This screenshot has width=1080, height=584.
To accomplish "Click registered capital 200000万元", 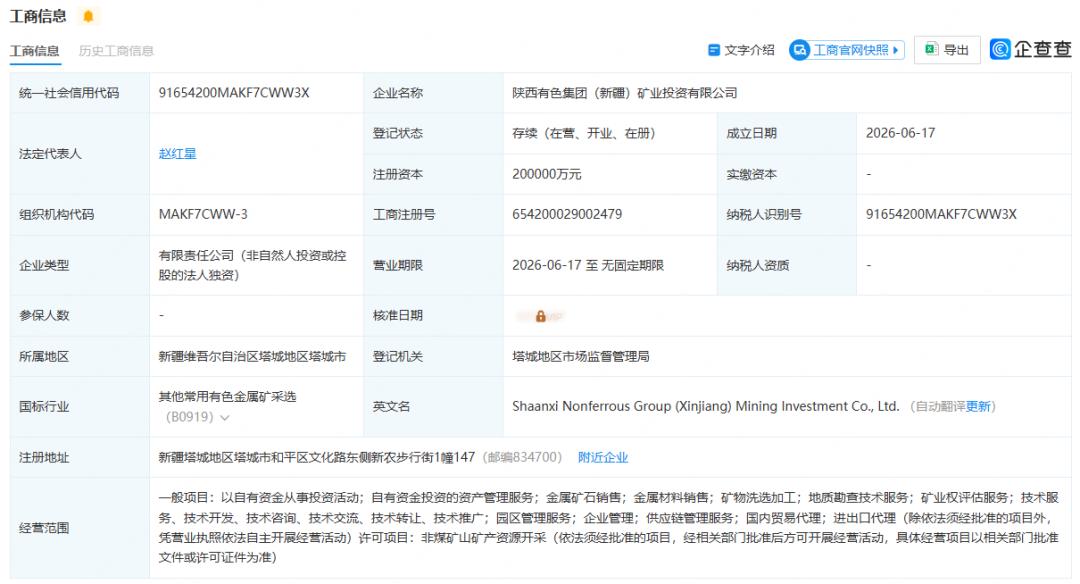I will (x=547, y=174).
